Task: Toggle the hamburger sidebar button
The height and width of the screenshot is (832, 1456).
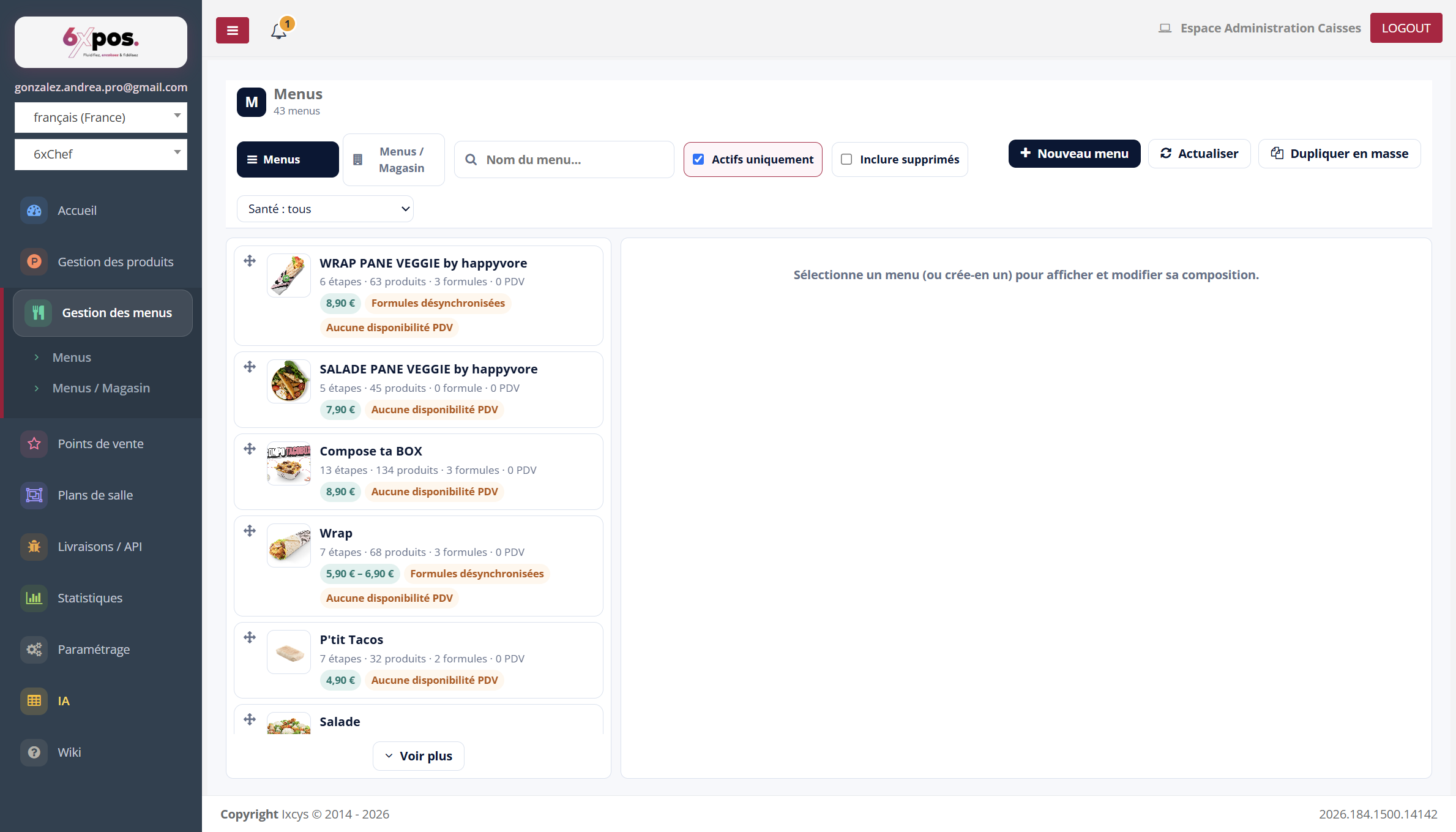Action: (233, 30)
